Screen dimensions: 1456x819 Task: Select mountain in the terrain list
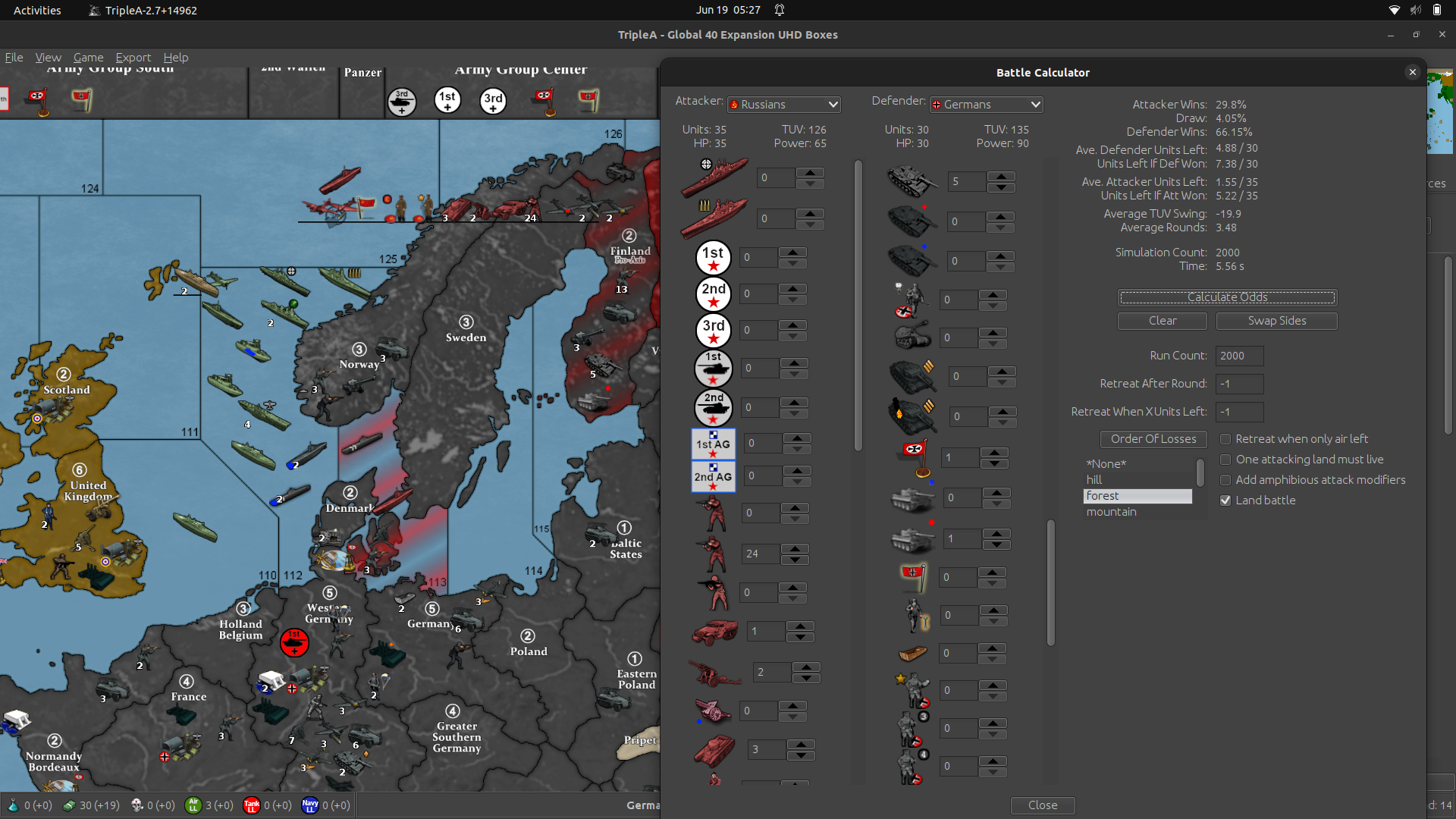[x=1111, y=512]
